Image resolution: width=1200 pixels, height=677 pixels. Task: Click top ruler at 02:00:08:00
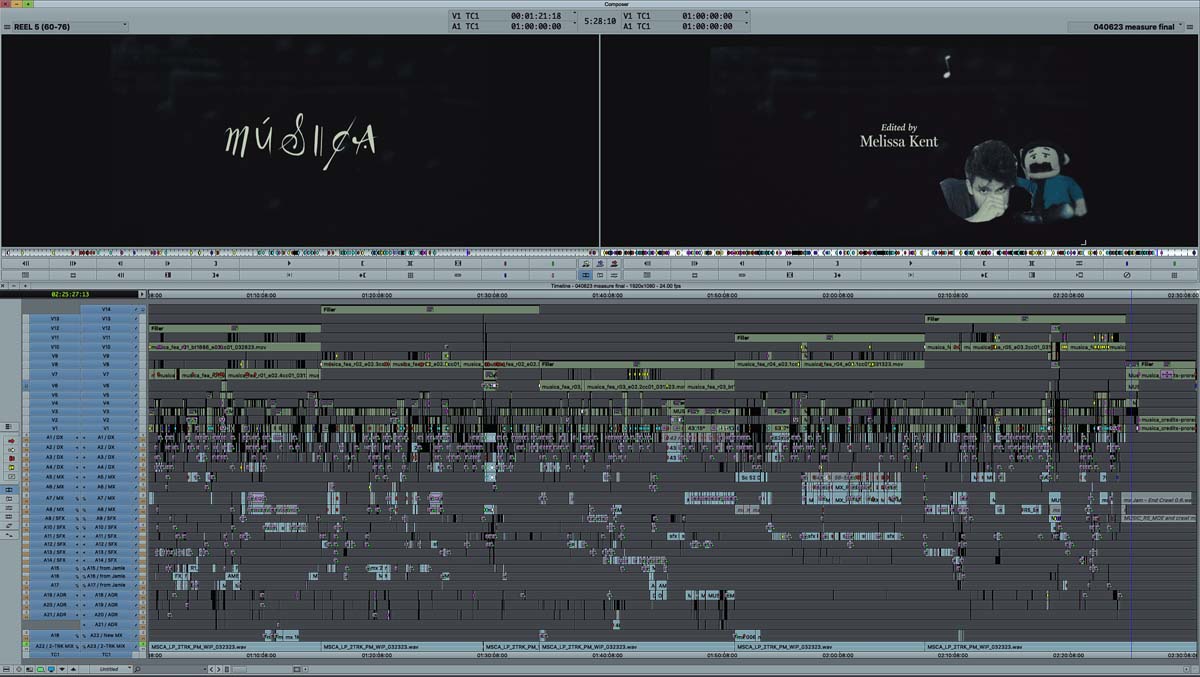click(838, 295)
